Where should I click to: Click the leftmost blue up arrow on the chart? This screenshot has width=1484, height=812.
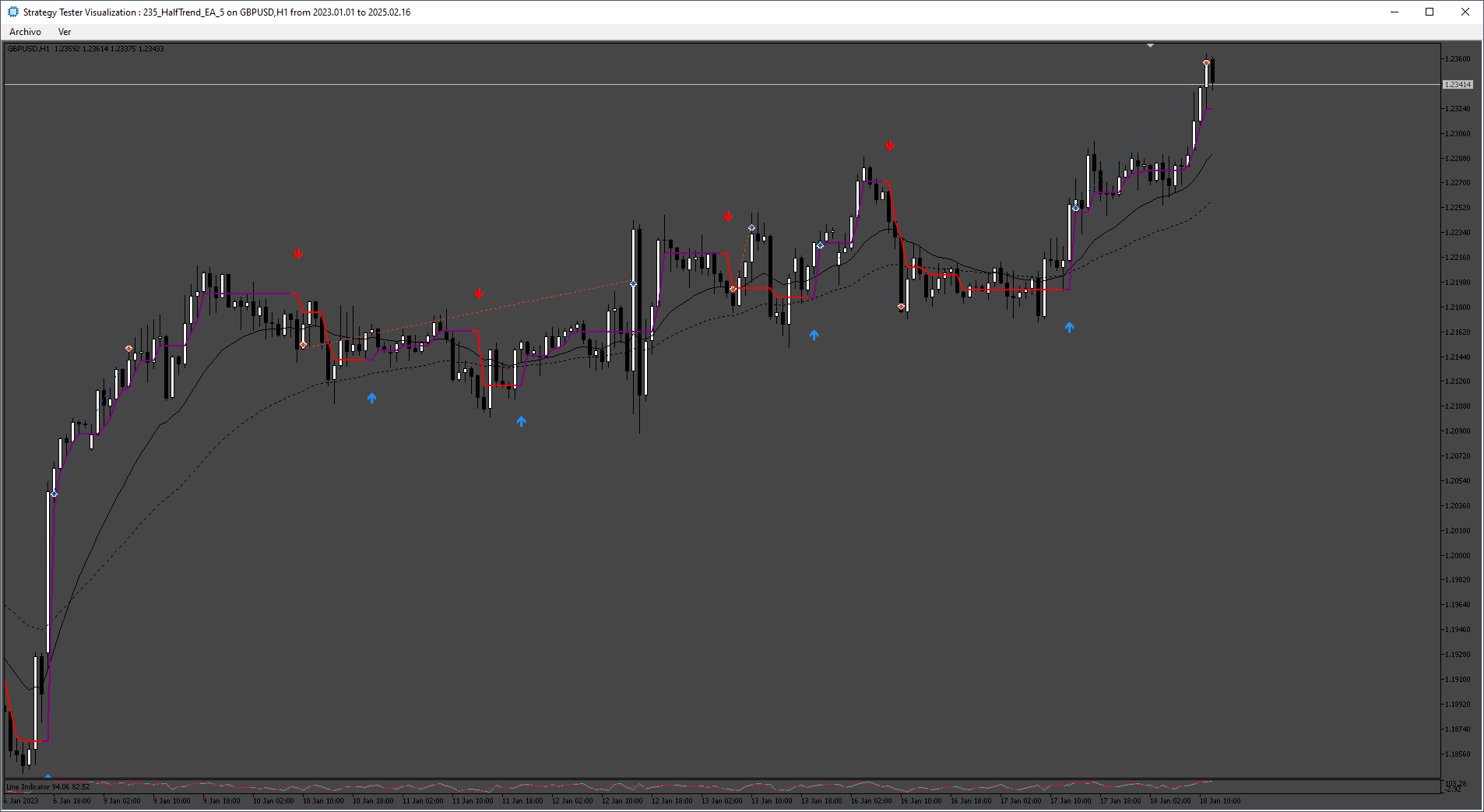point(371,398)
